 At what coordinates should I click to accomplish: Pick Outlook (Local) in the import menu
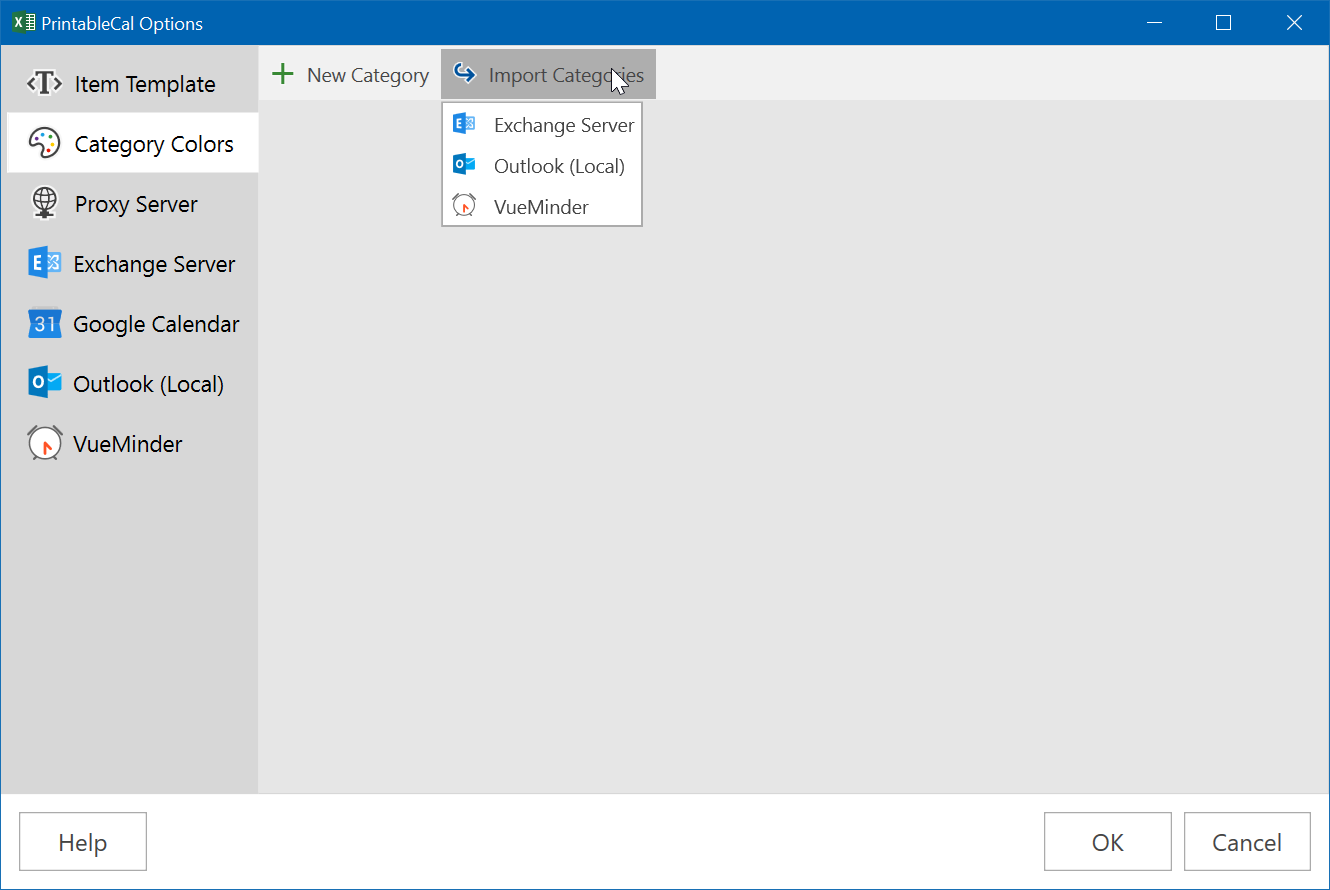point(542,166)
